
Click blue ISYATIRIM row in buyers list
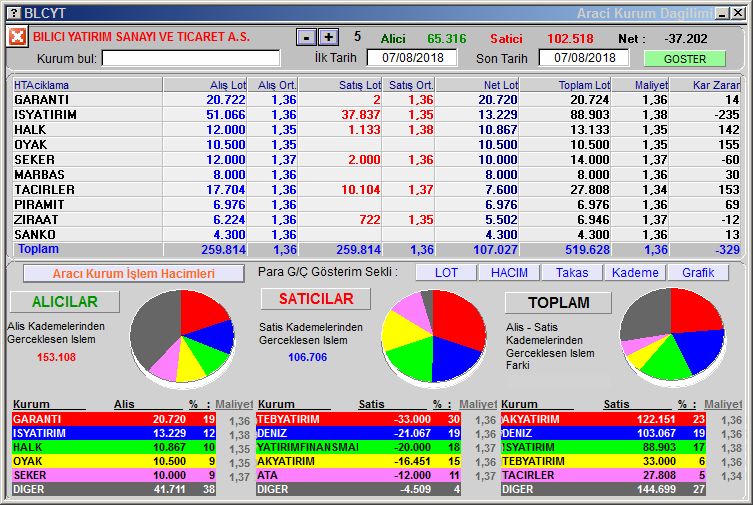point(114,433)
